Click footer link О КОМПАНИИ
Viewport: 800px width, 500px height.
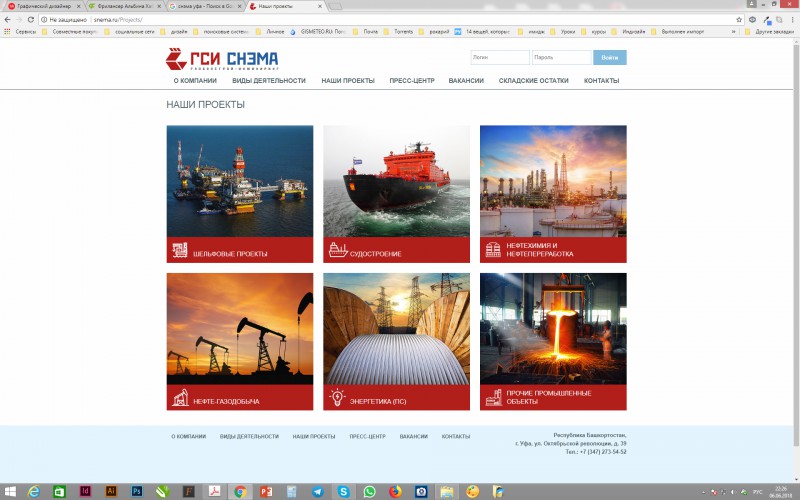[x=188, y=436]
